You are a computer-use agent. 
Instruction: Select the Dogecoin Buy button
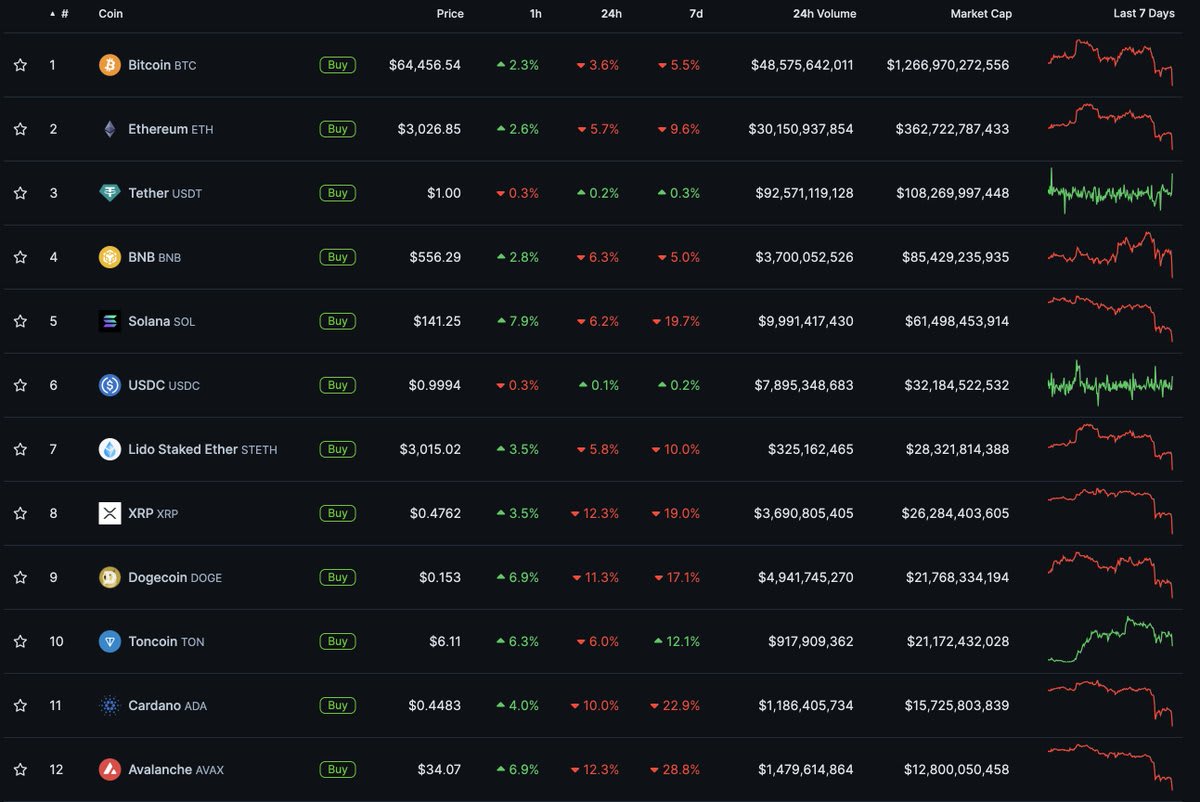pos(338,577)
